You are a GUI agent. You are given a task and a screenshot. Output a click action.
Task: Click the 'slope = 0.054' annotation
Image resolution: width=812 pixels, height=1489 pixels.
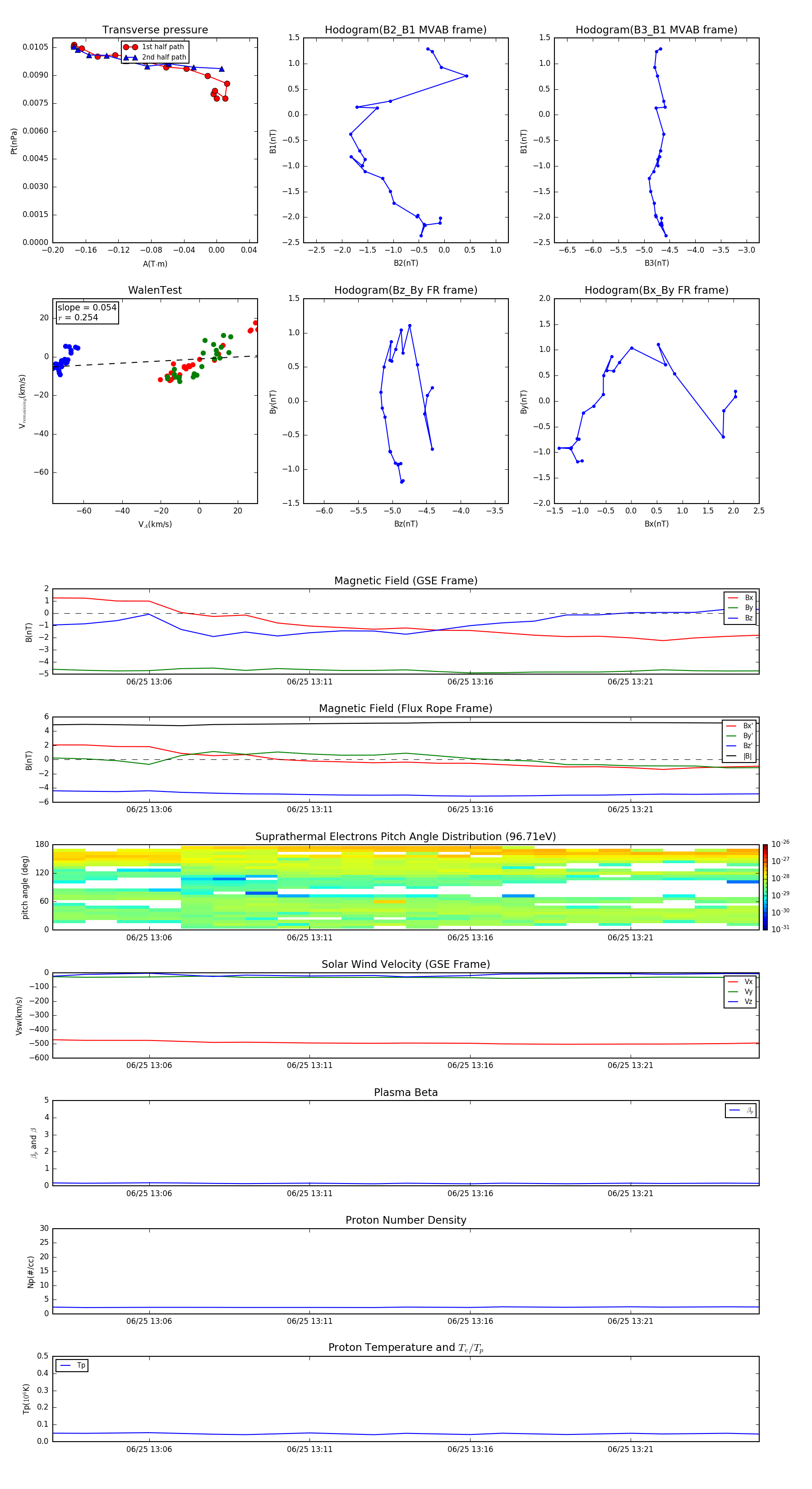coord(87,308)
